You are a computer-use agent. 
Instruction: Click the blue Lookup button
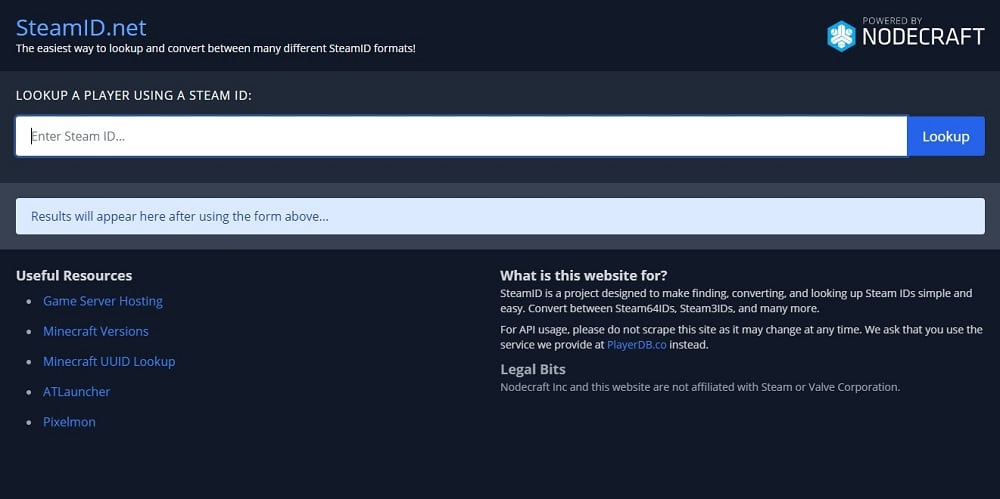[x=946, y=136]
